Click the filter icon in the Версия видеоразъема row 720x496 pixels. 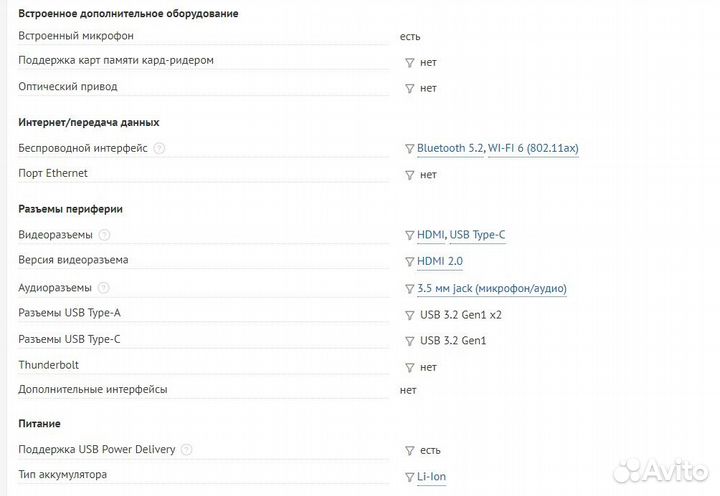(409, 262)
